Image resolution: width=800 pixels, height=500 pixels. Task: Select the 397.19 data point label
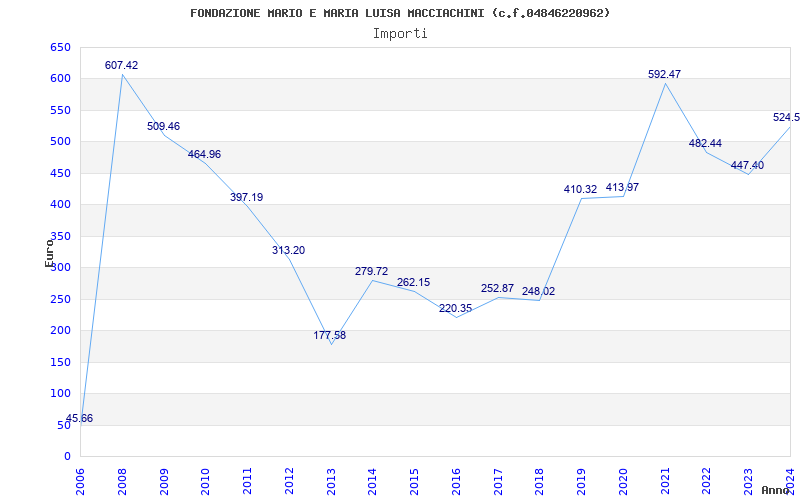coord(246,197)
